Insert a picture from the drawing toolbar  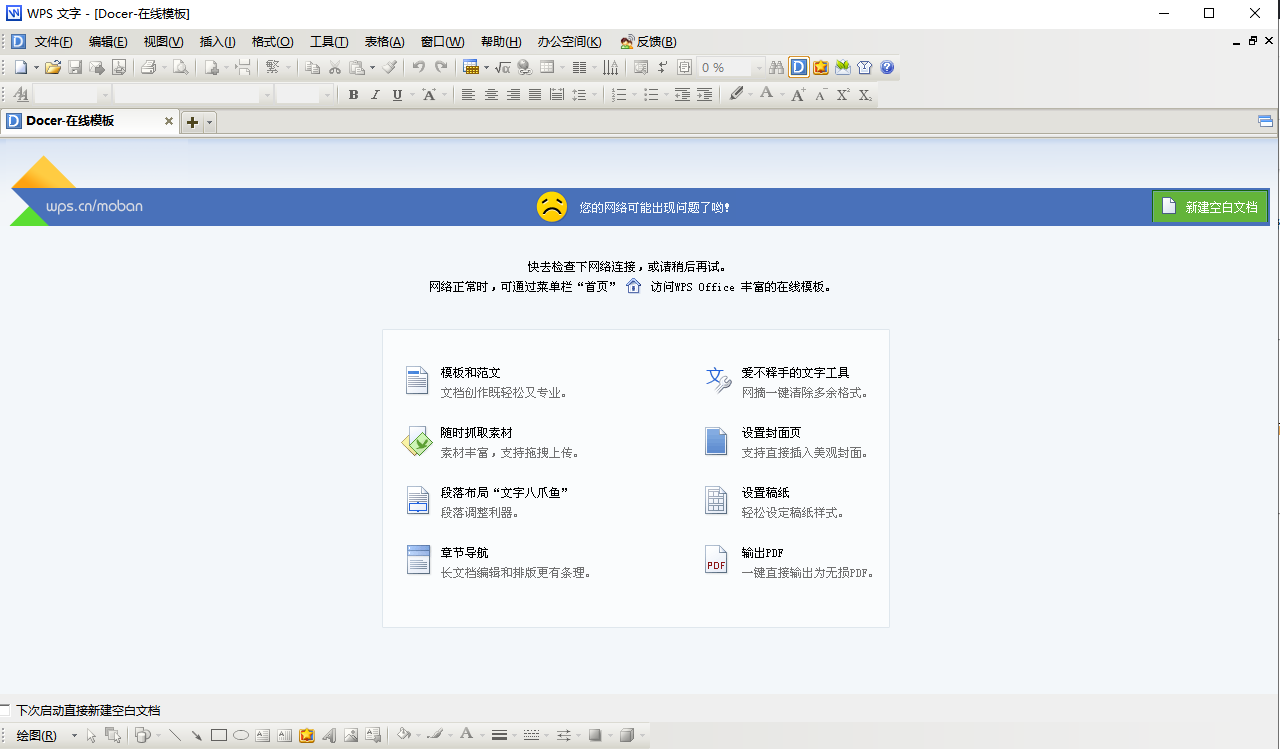point(351,735)
